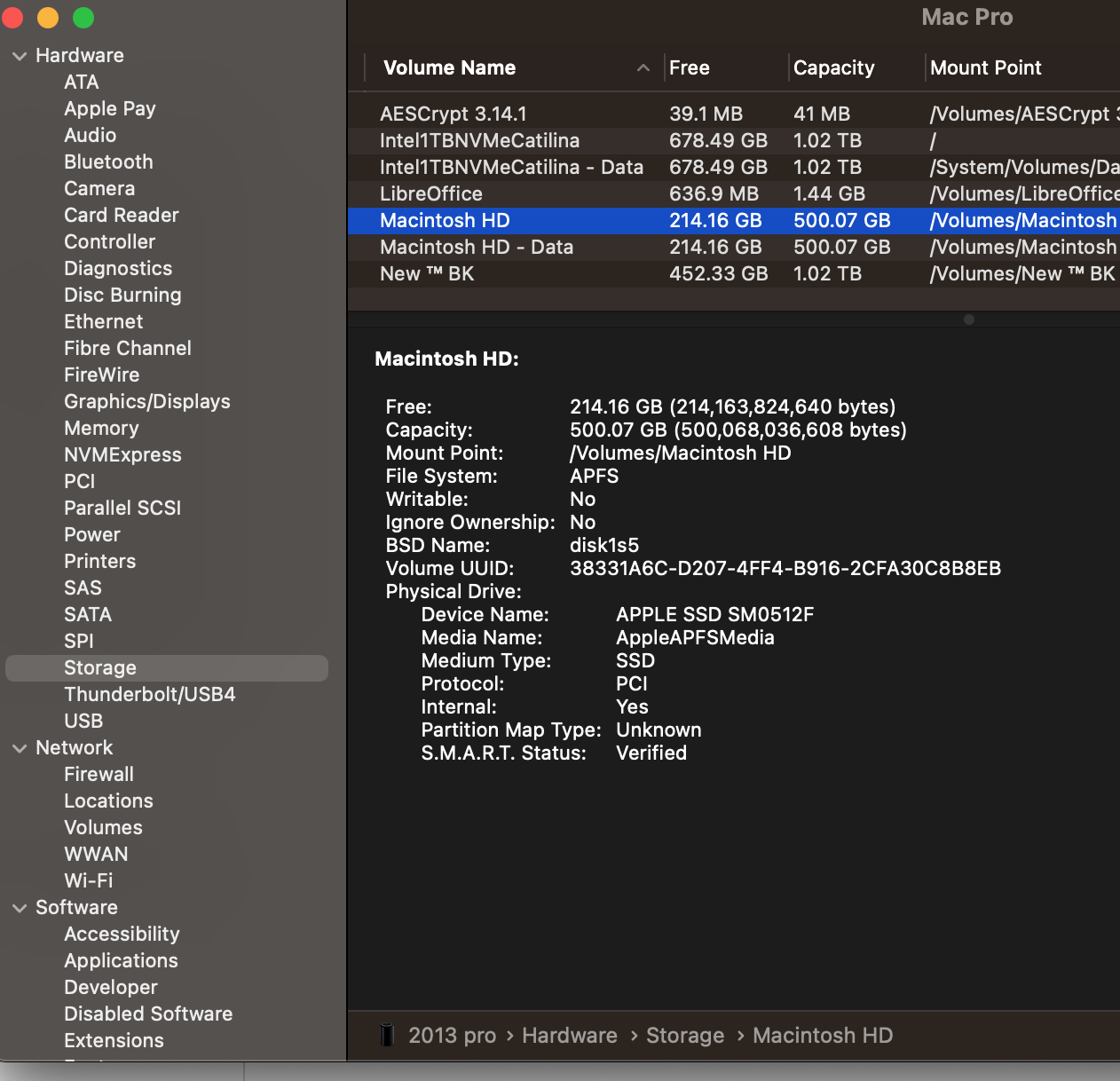Open Accessibility under Software
This screenshot has height=1081, width=1120.
(x=122, y=935)
